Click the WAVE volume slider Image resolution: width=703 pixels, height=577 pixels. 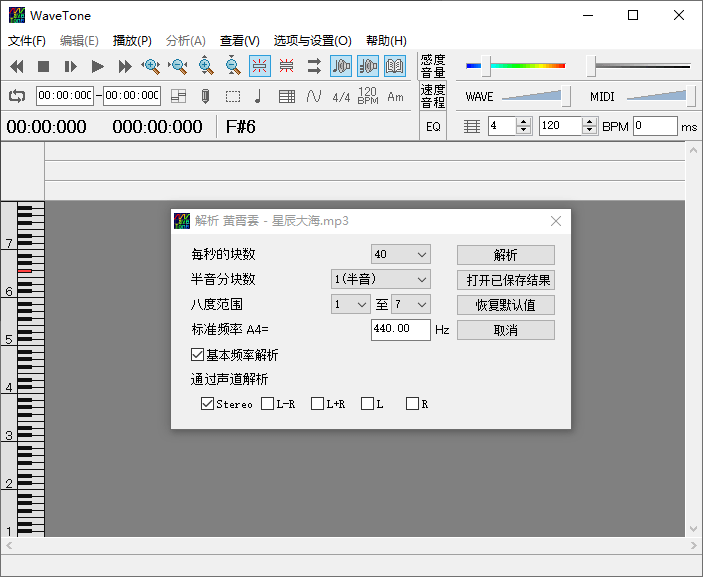534,96
